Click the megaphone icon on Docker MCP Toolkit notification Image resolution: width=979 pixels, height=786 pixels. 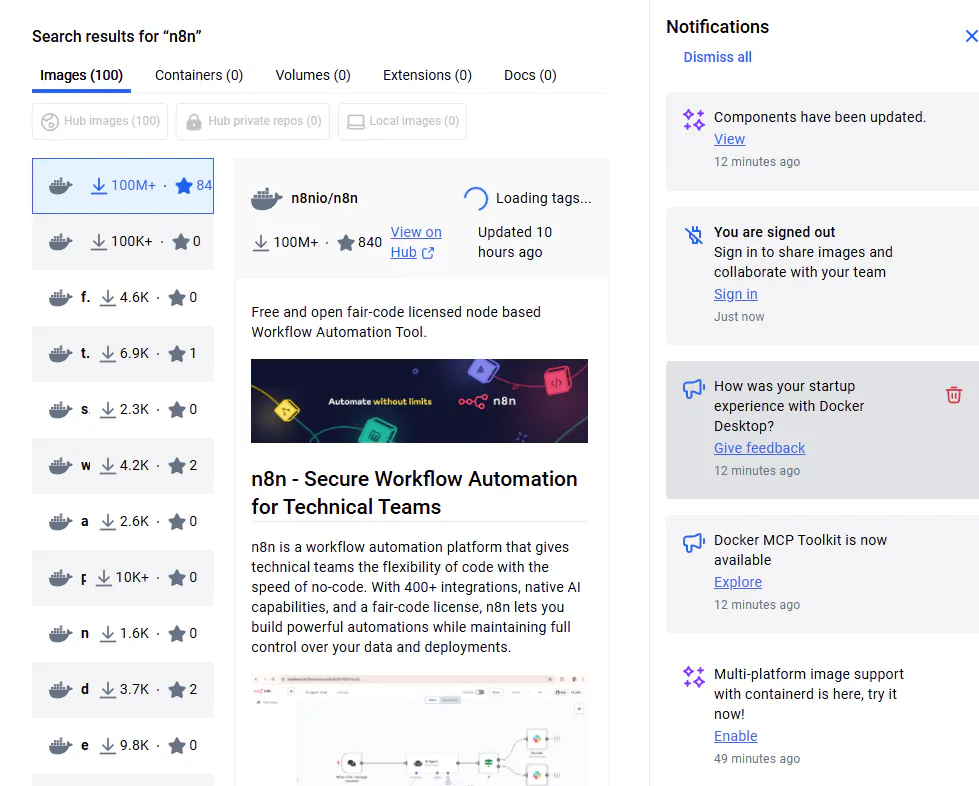(693, 542)
